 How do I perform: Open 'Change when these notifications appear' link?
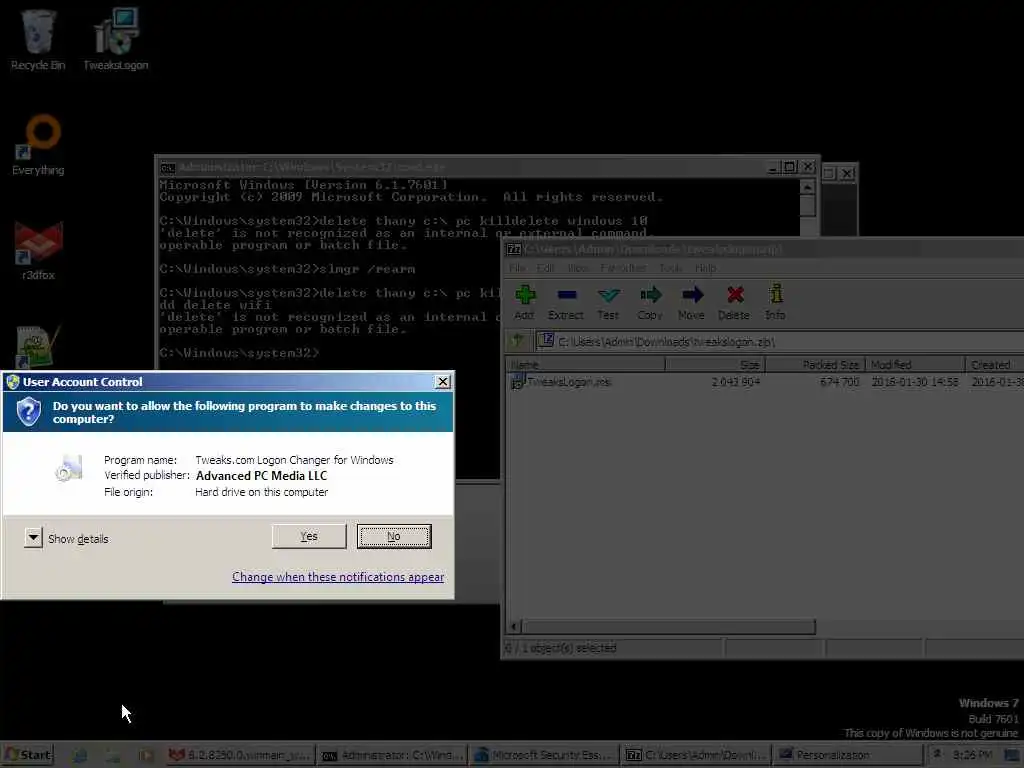[338, 577]
